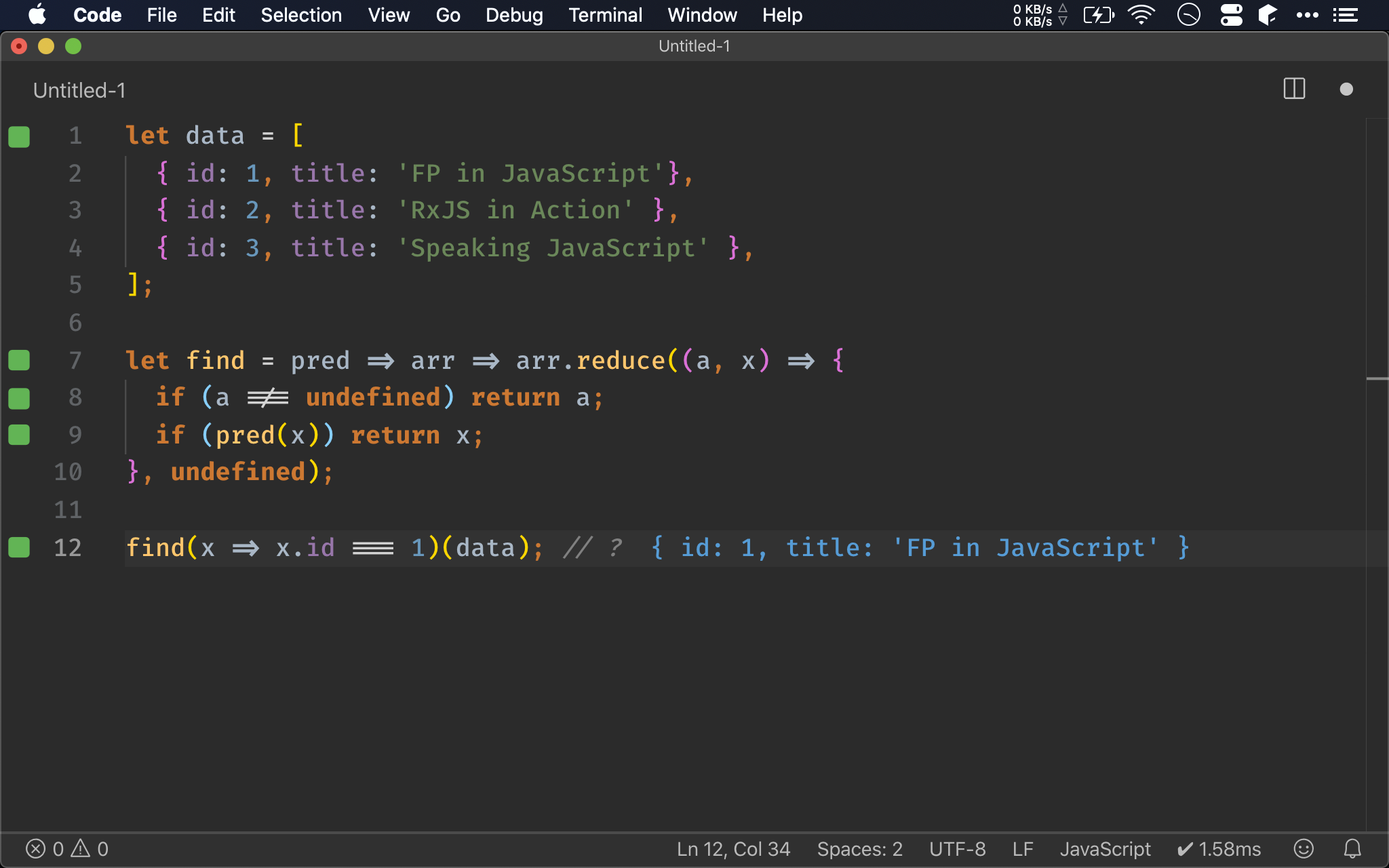Open the View menu

pyautogui.click(x=389, y=15)
